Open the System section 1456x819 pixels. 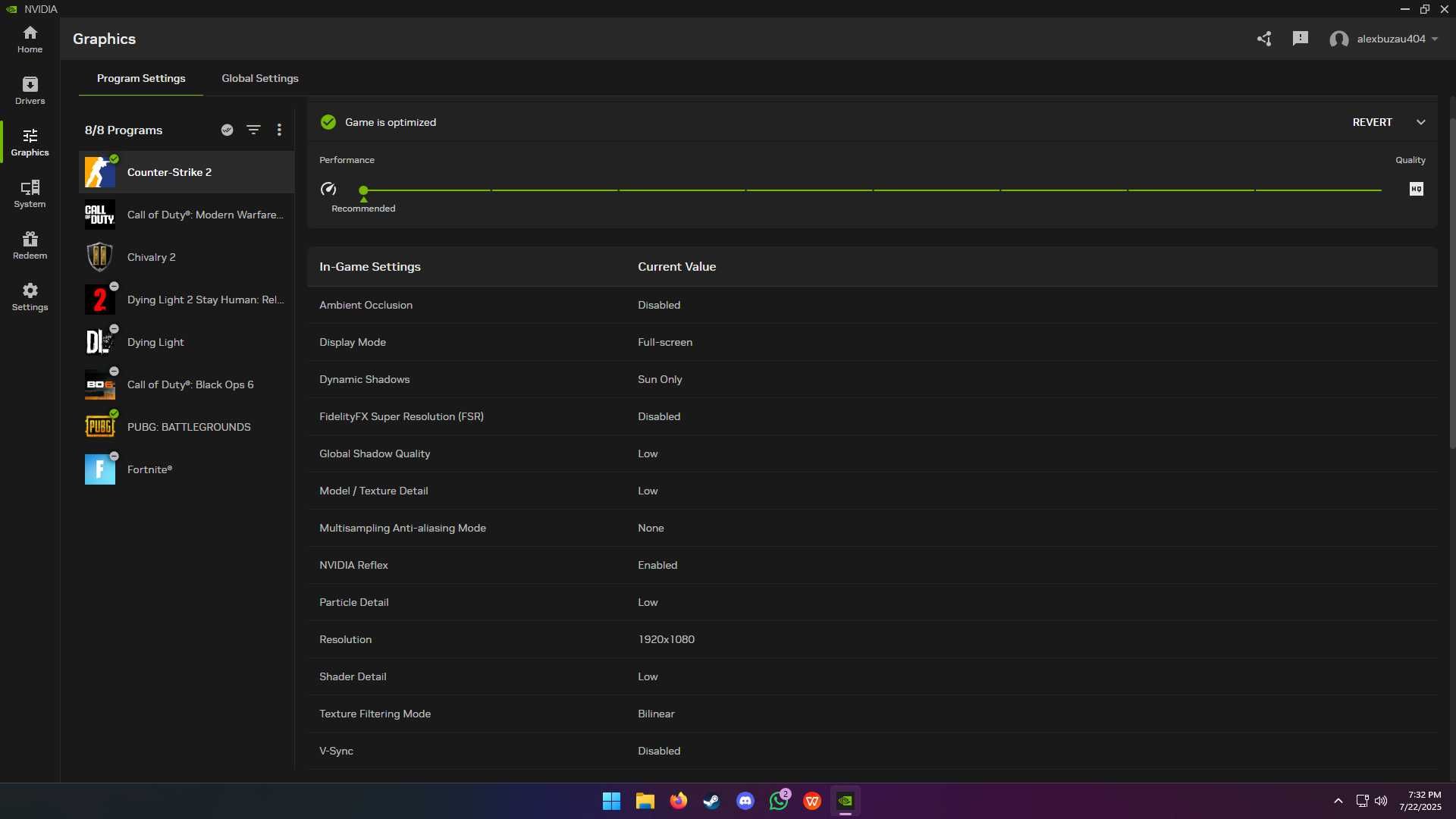[30, 194]
